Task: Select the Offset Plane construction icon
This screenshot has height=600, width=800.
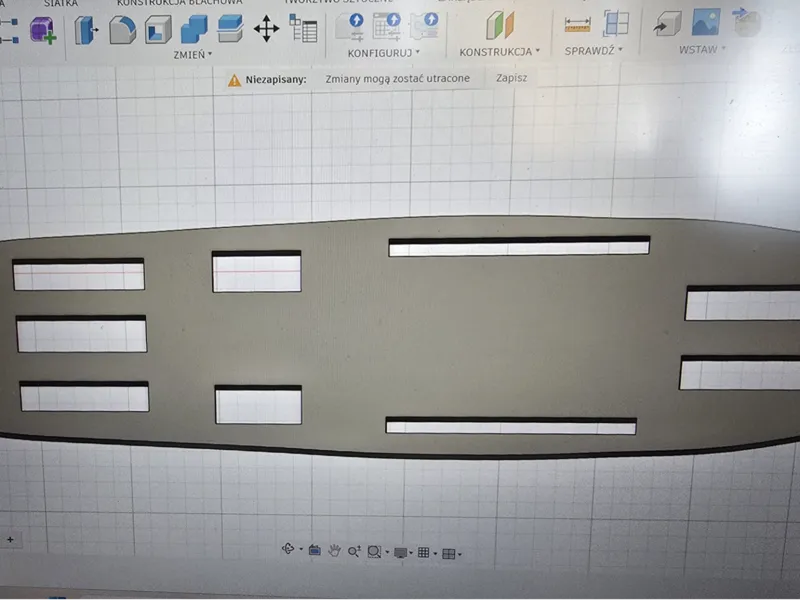Action: click(500, 24)
